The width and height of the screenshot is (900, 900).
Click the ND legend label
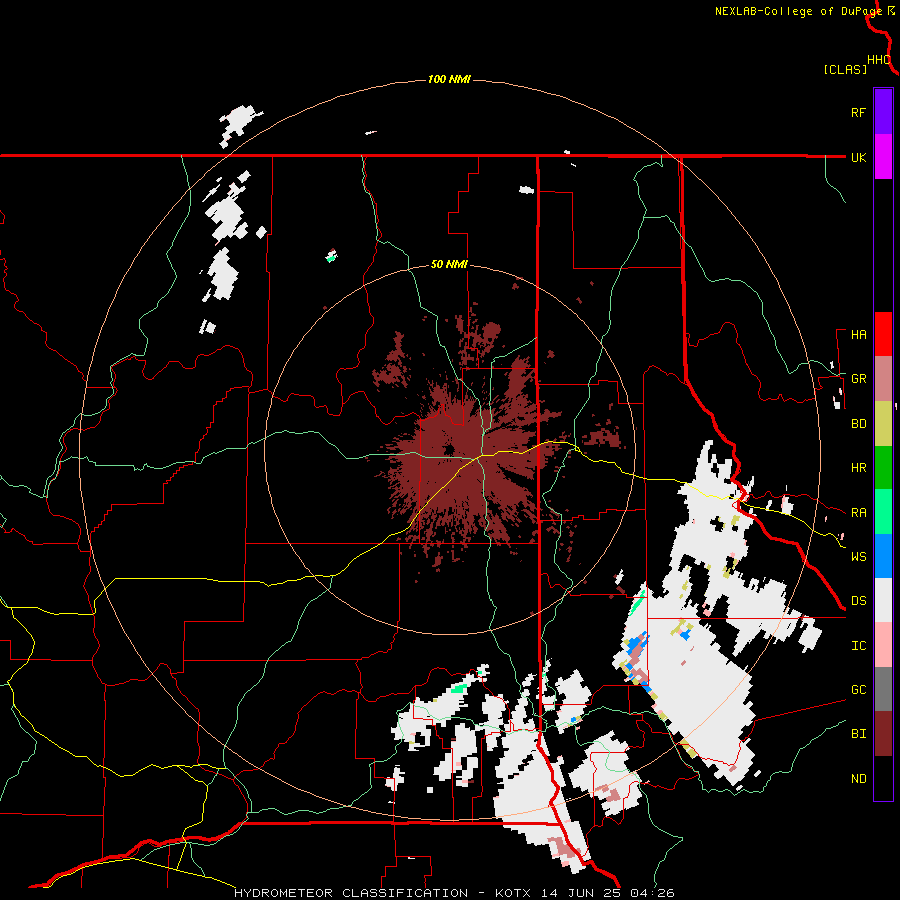coord(858,779)
